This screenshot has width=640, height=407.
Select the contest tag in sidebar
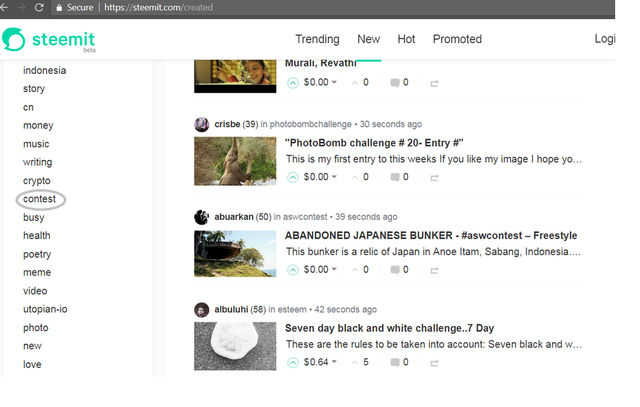39,199
